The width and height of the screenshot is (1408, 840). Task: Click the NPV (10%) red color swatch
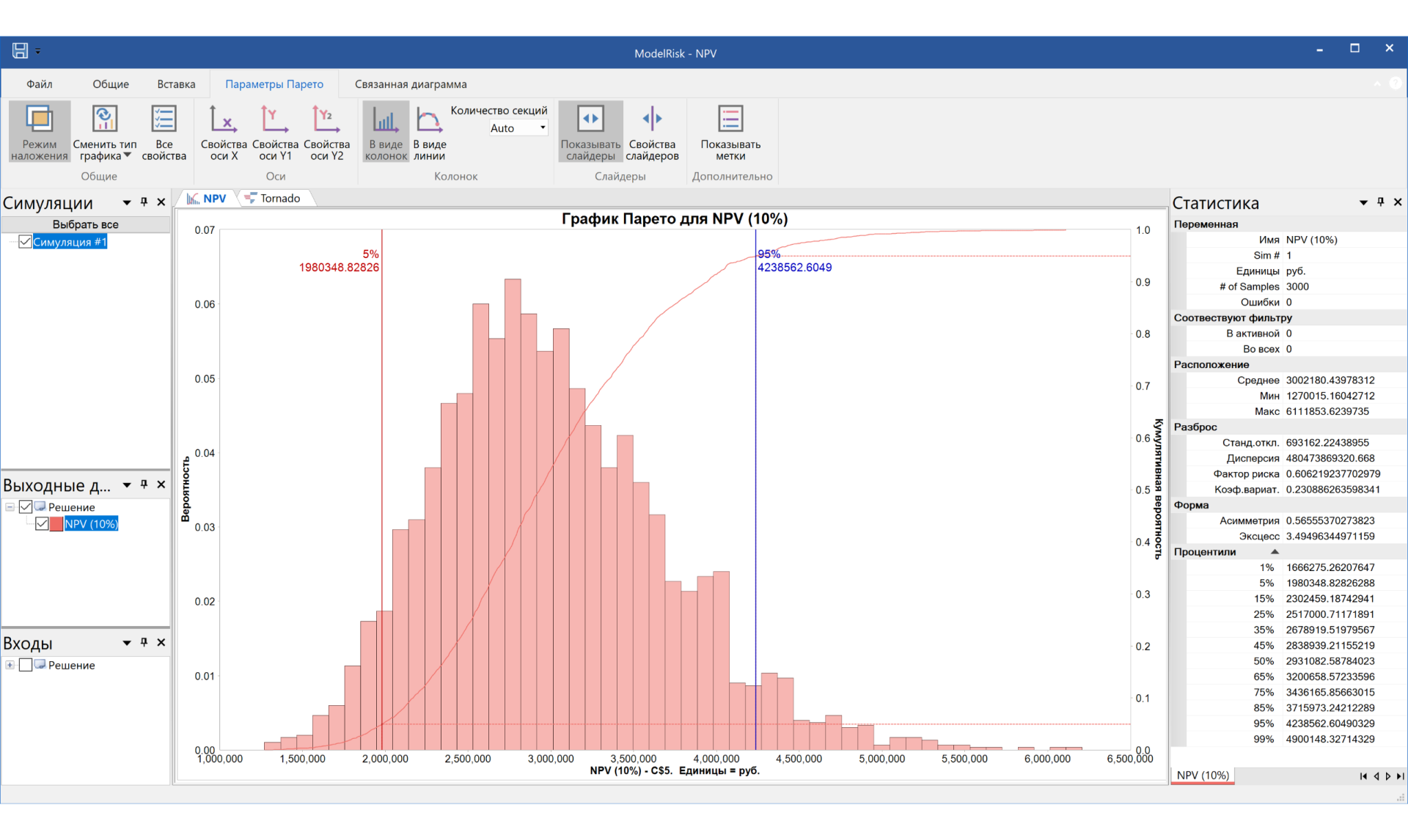pyautogui.click(x=56, y=523)
